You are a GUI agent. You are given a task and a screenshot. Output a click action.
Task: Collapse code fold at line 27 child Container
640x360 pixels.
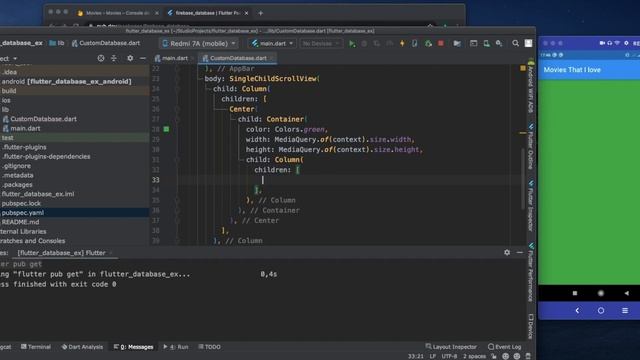pos(177,119)
